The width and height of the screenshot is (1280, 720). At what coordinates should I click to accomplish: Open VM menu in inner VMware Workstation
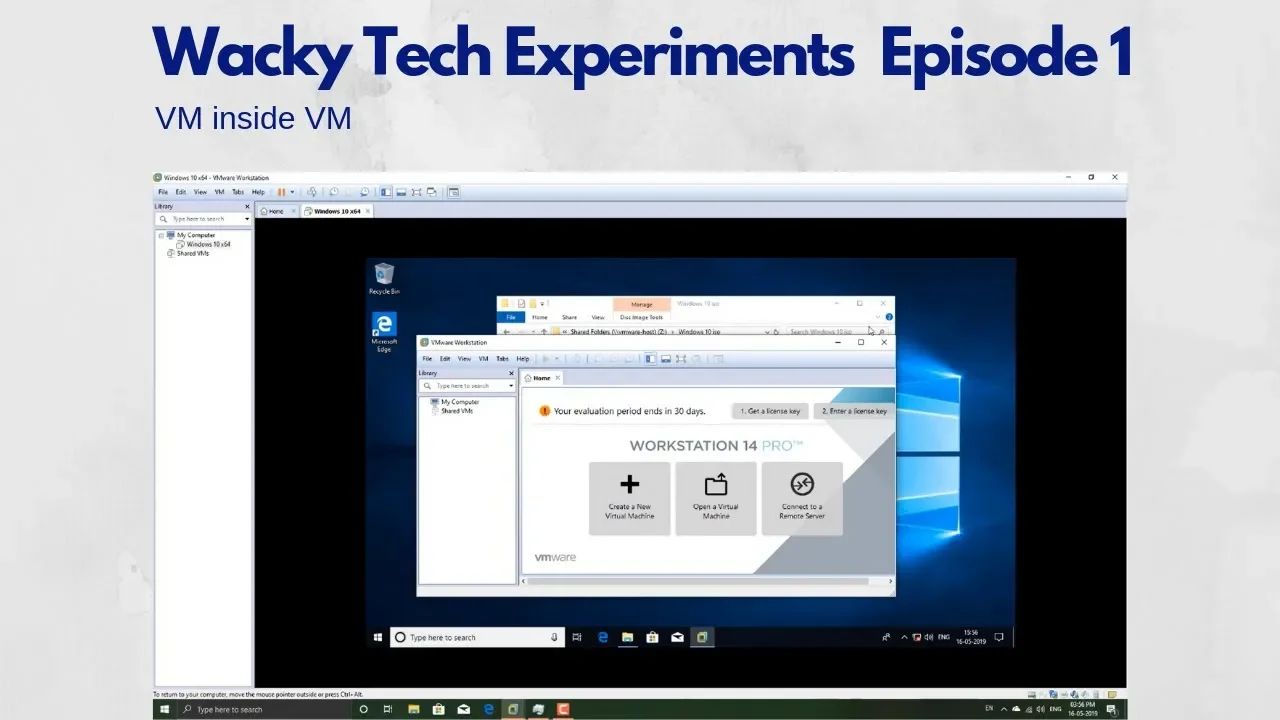click(x=483, y=358)
